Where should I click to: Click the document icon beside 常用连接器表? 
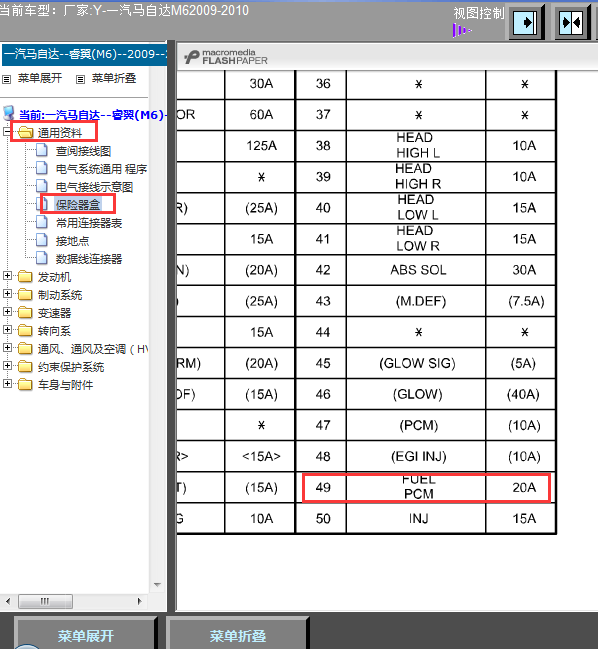(41, 222)
